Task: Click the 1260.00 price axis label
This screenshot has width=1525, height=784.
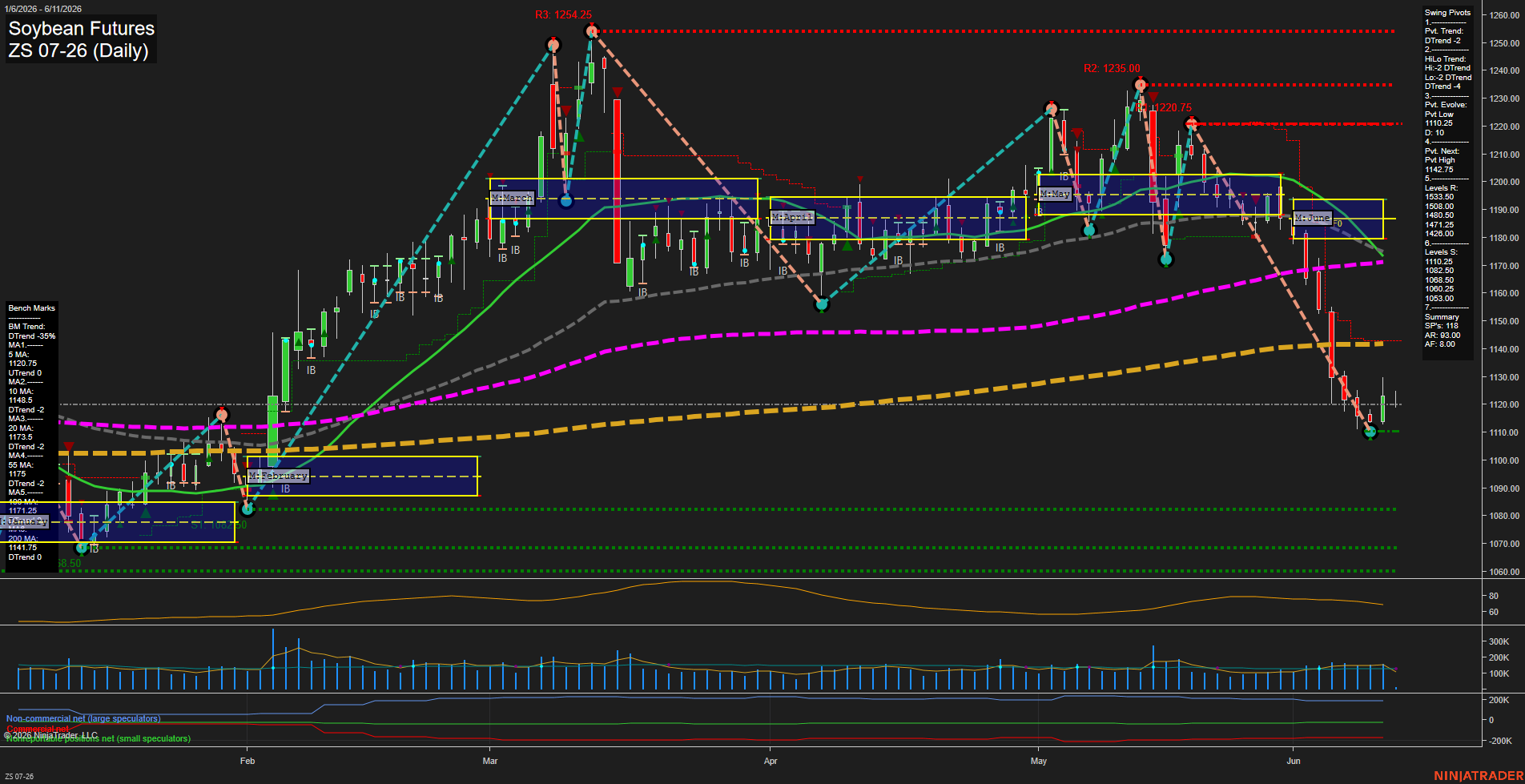Action: click(1505, 15)
